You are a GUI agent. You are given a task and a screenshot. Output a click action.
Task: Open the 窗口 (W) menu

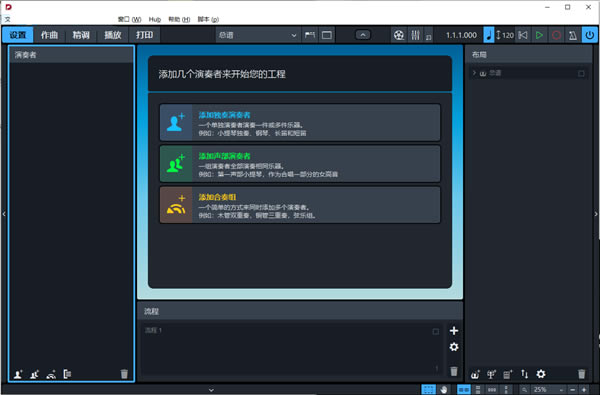coord(129,19)
